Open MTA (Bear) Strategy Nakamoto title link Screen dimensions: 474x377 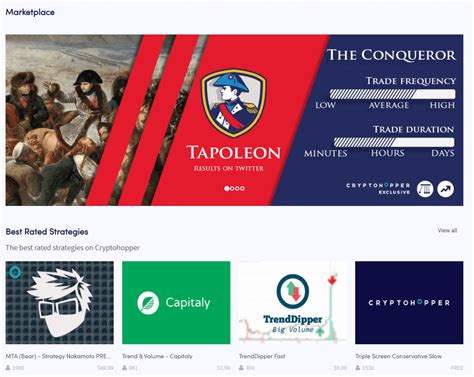click(59, 356)
